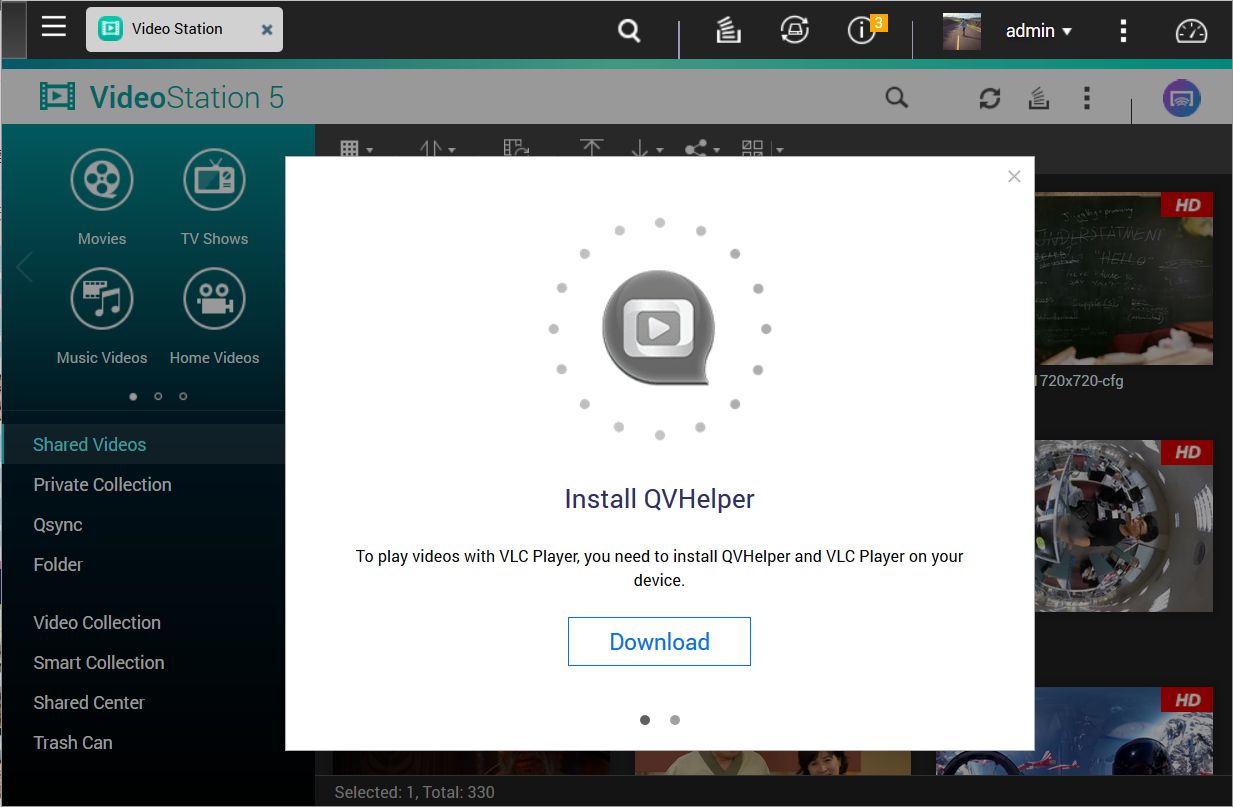
Task: Select the Home Videos category icon
Action: point(214,299)
